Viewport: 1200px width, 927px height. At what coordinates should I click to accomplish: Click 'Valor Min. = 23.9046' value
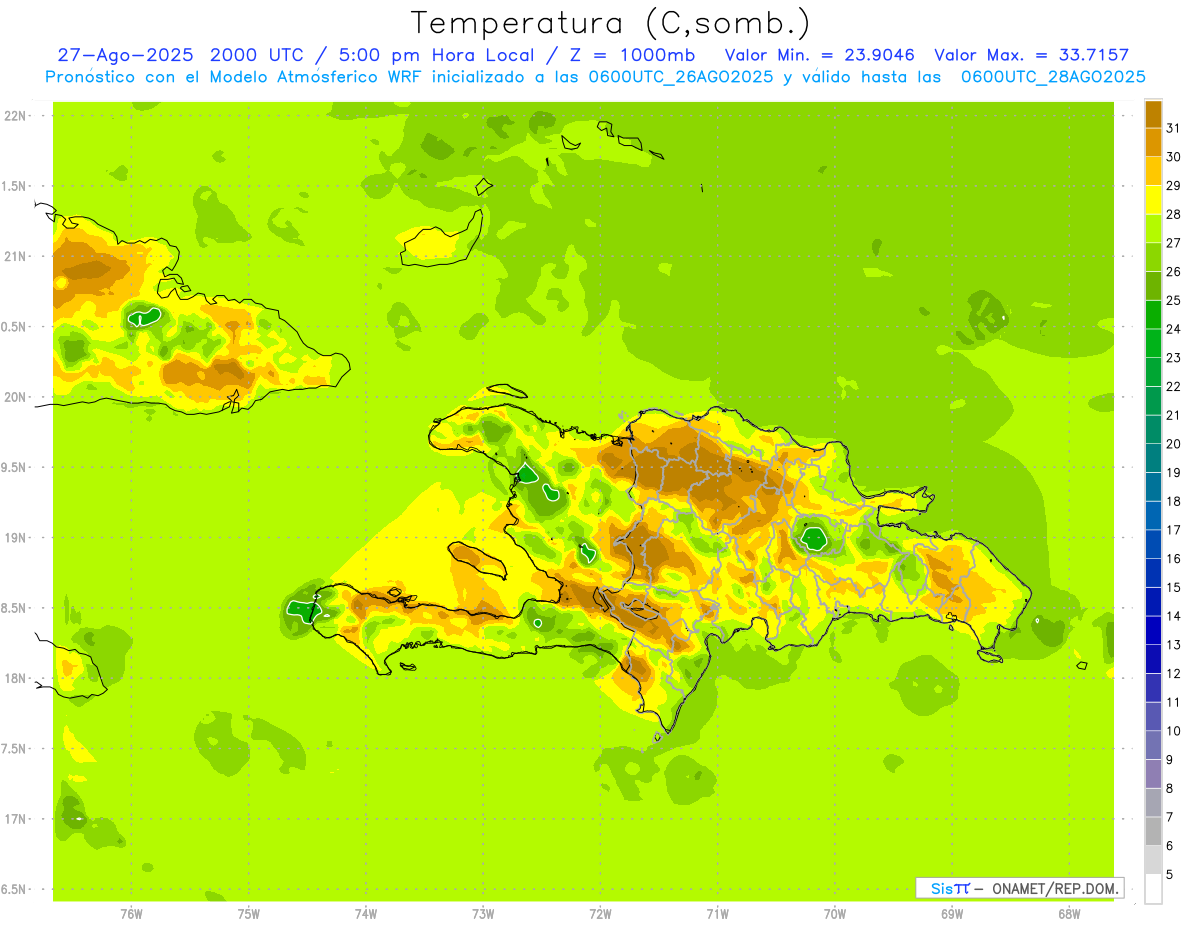click(819, 56)
